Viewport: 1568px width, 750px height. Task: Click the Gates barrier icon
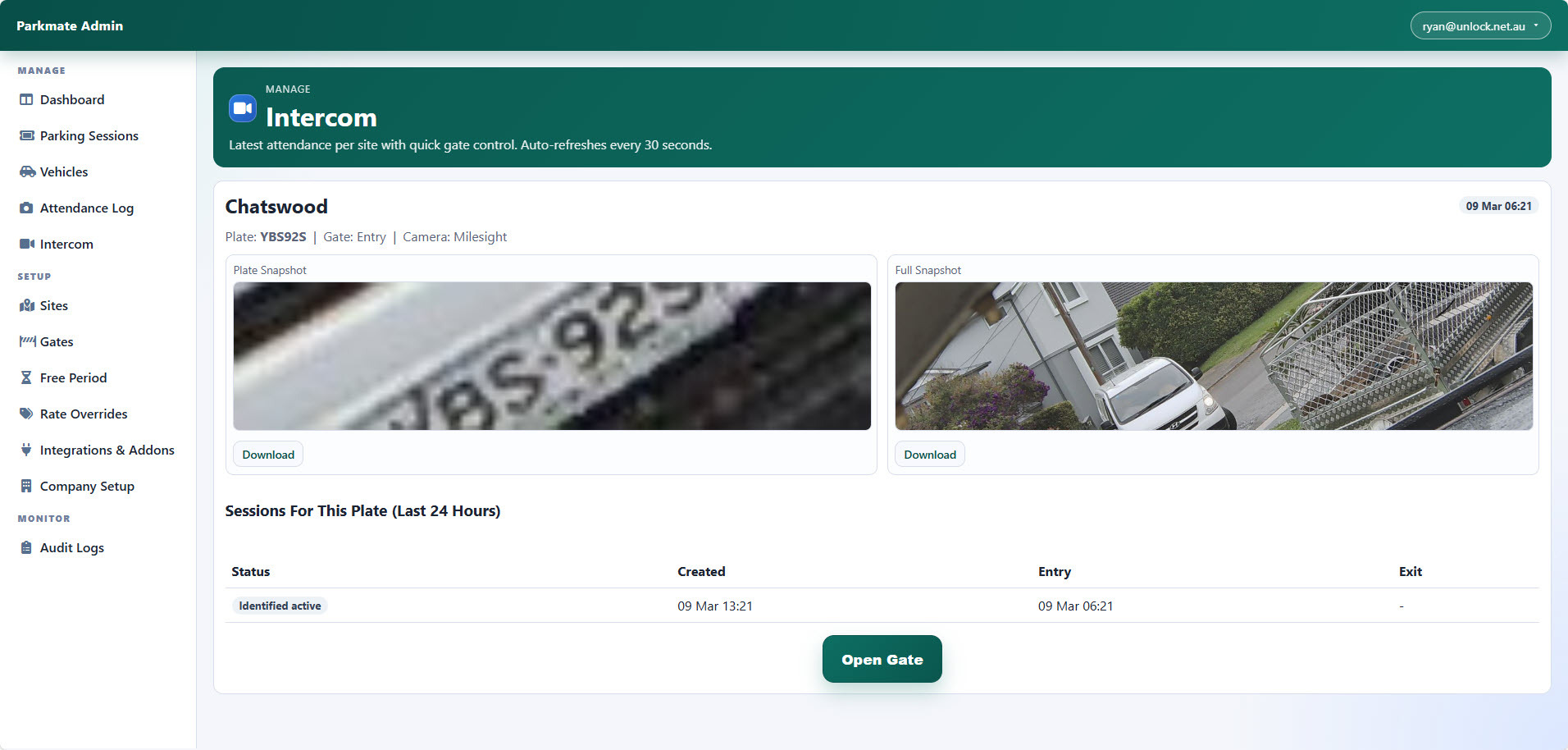tap(26, 342)
